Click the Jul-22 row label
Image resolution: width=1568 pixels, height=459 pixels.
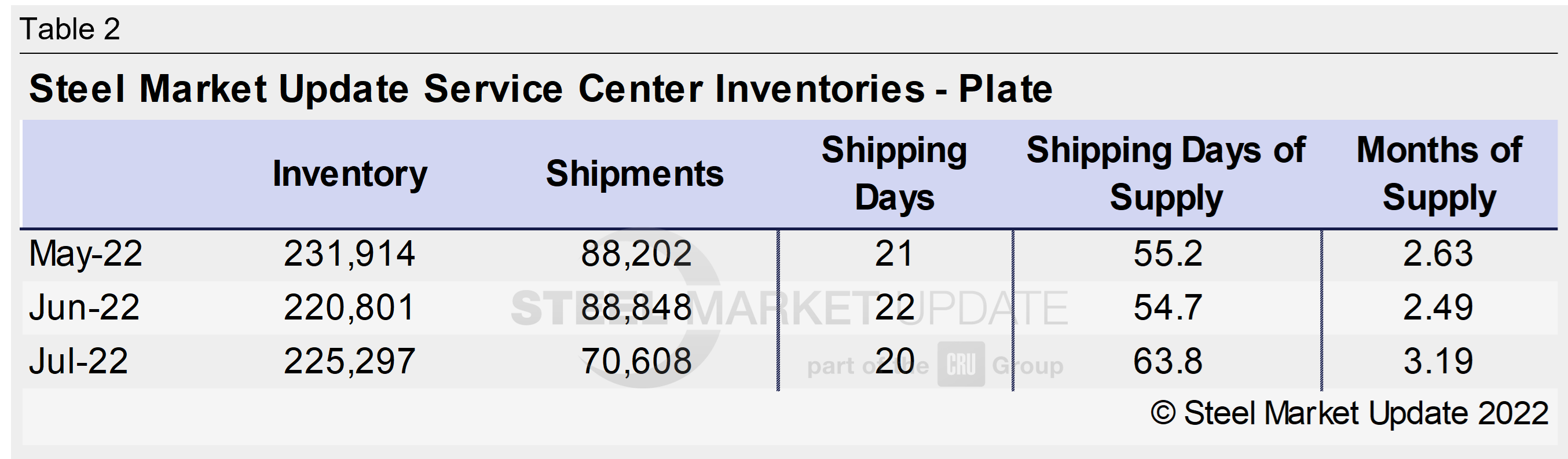tap(79, 361)
